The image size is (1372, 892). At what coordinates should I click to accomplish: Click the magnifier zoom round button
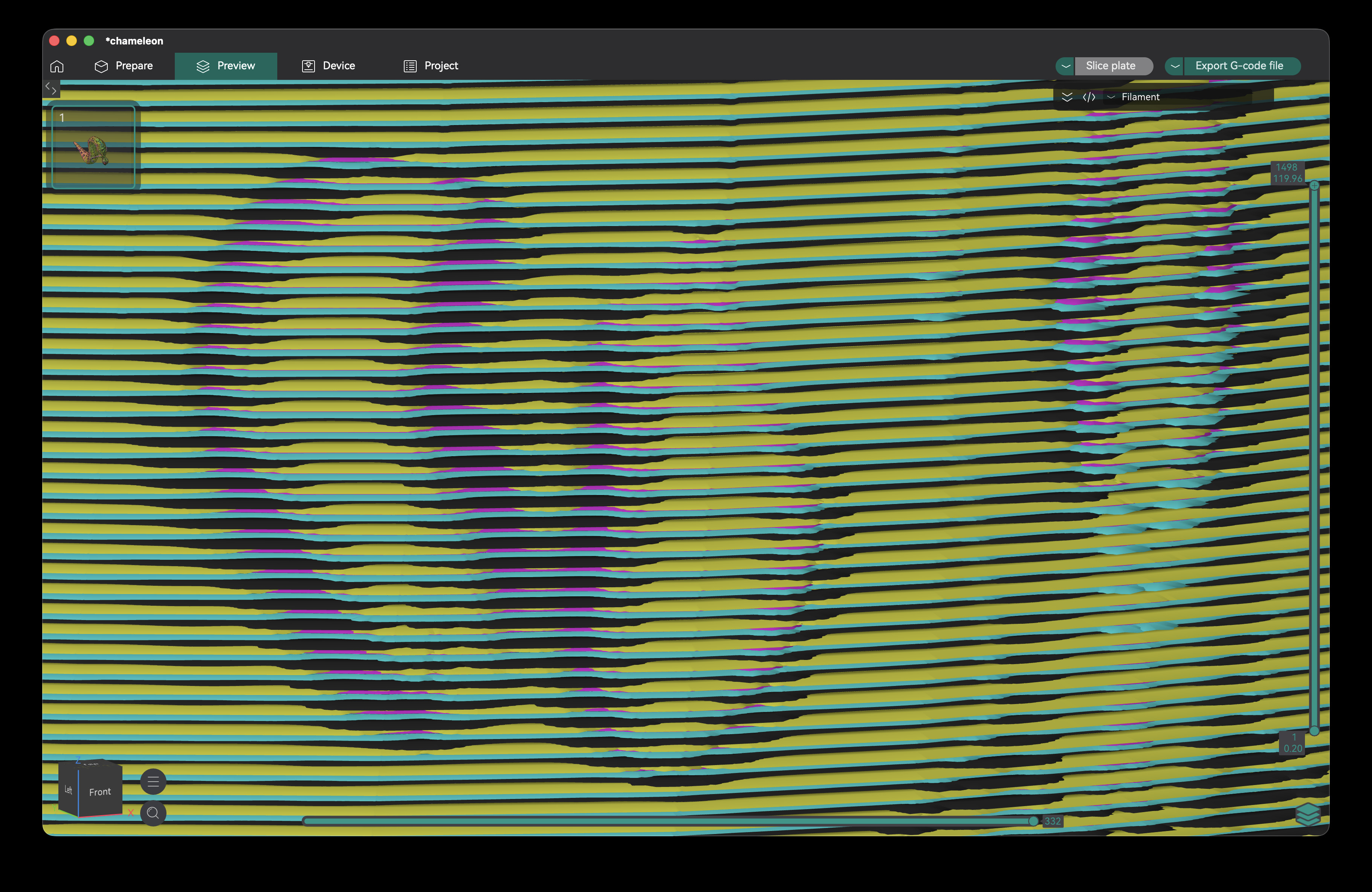[153, 813]
